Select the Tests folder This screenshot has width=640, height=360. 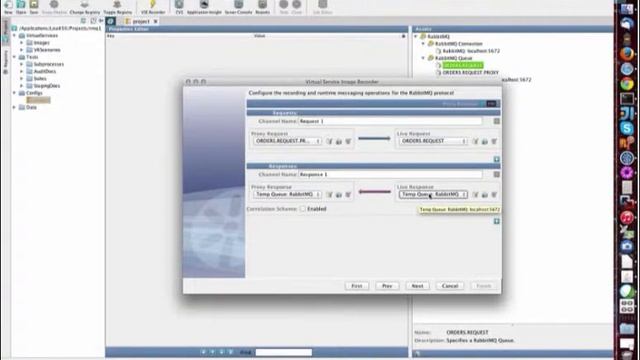click(32, 57)
